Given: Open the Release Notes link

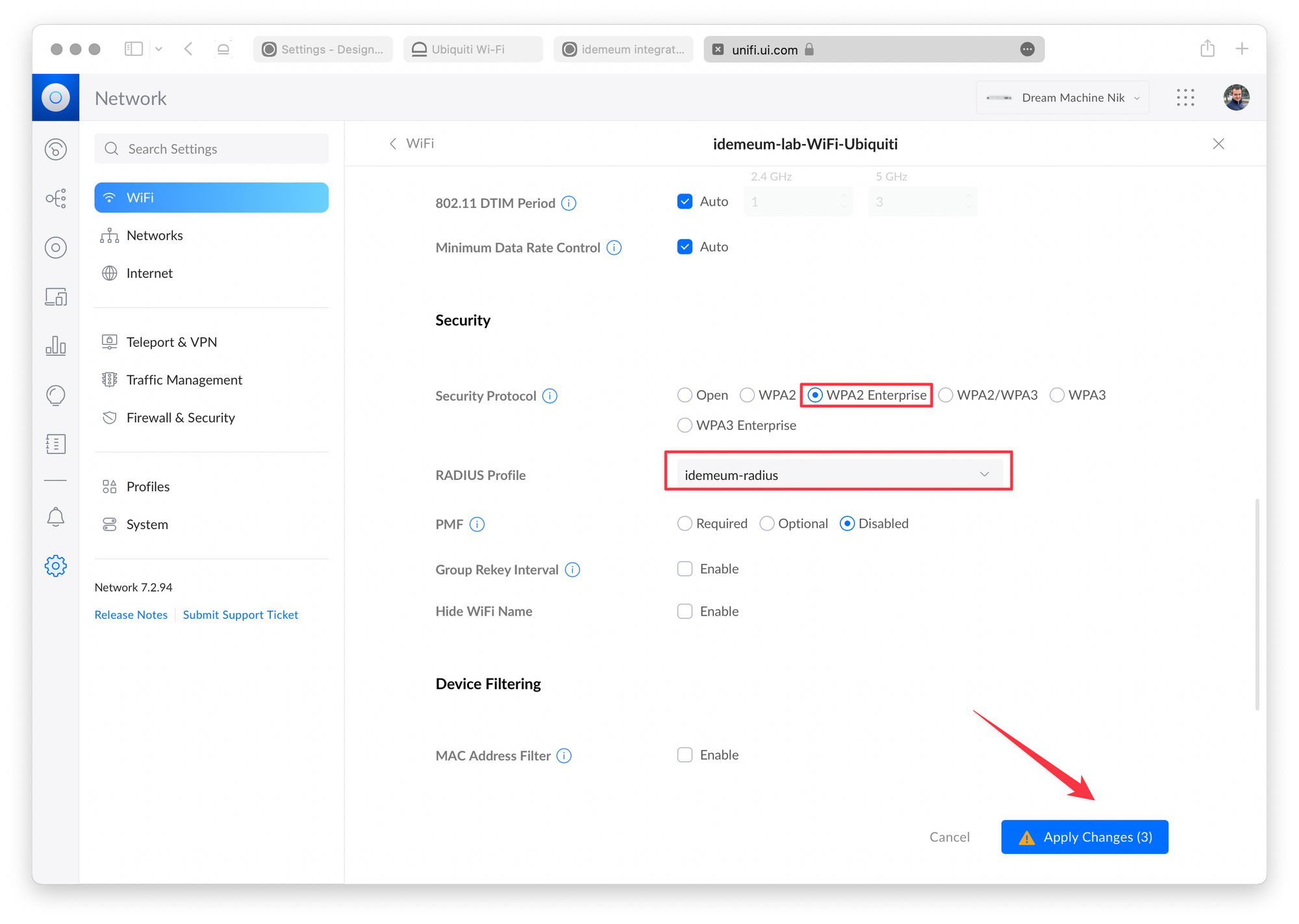Looking at the screenshot, I should 131,614.
